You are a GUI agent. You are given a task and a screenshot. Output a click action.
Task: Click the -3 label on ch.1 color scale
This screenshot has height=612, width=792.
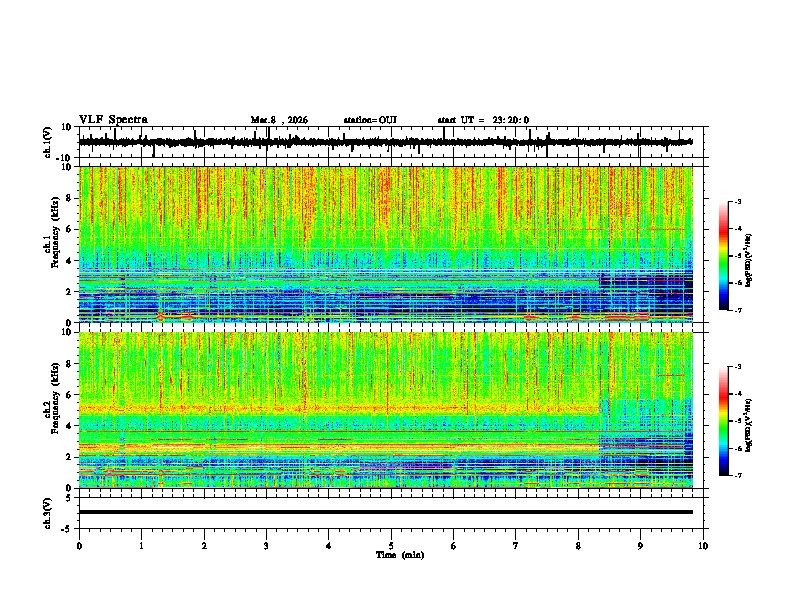[x=738, y=201]
